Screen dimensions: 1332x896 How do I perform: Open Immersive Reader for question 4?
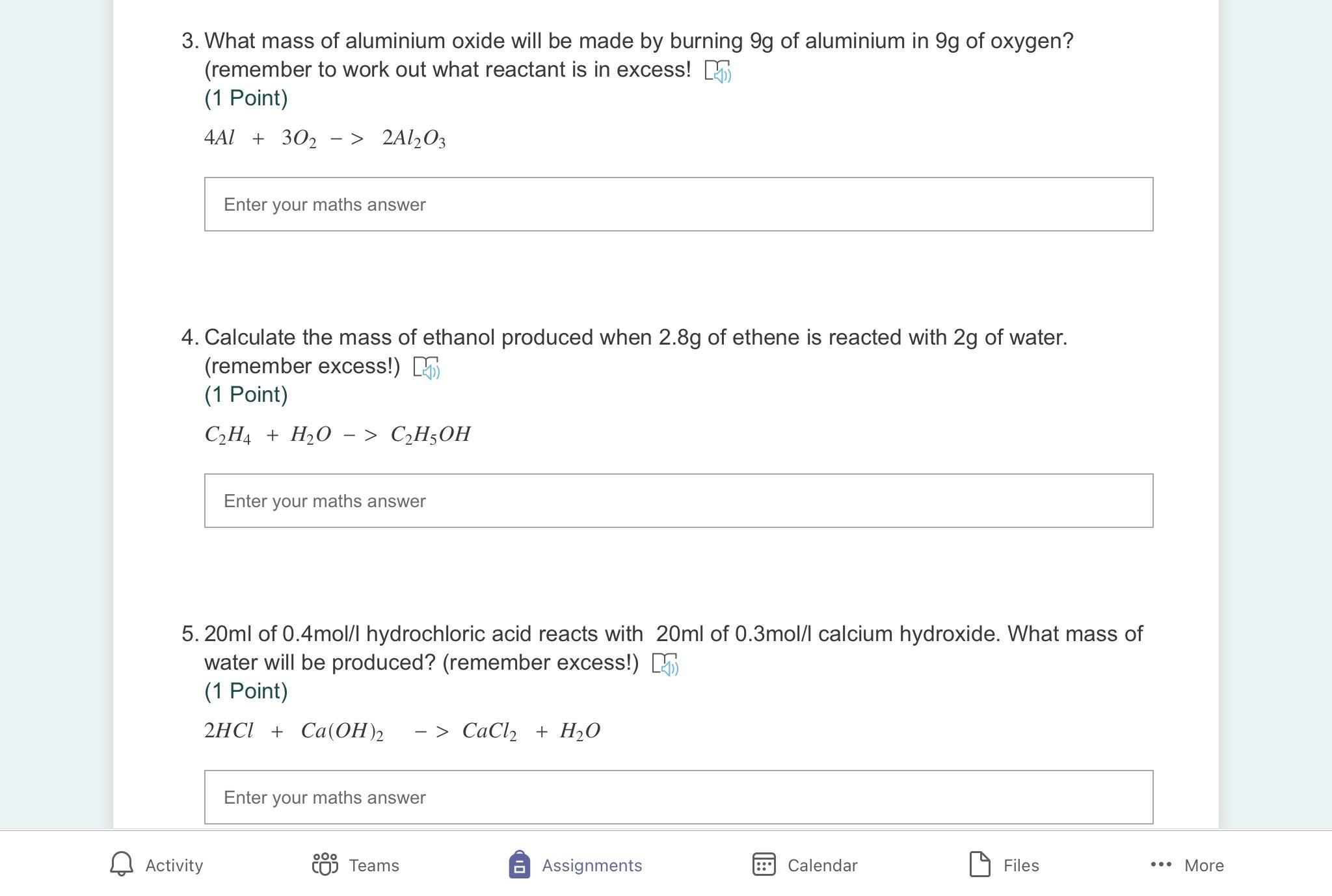coord(427,367)
